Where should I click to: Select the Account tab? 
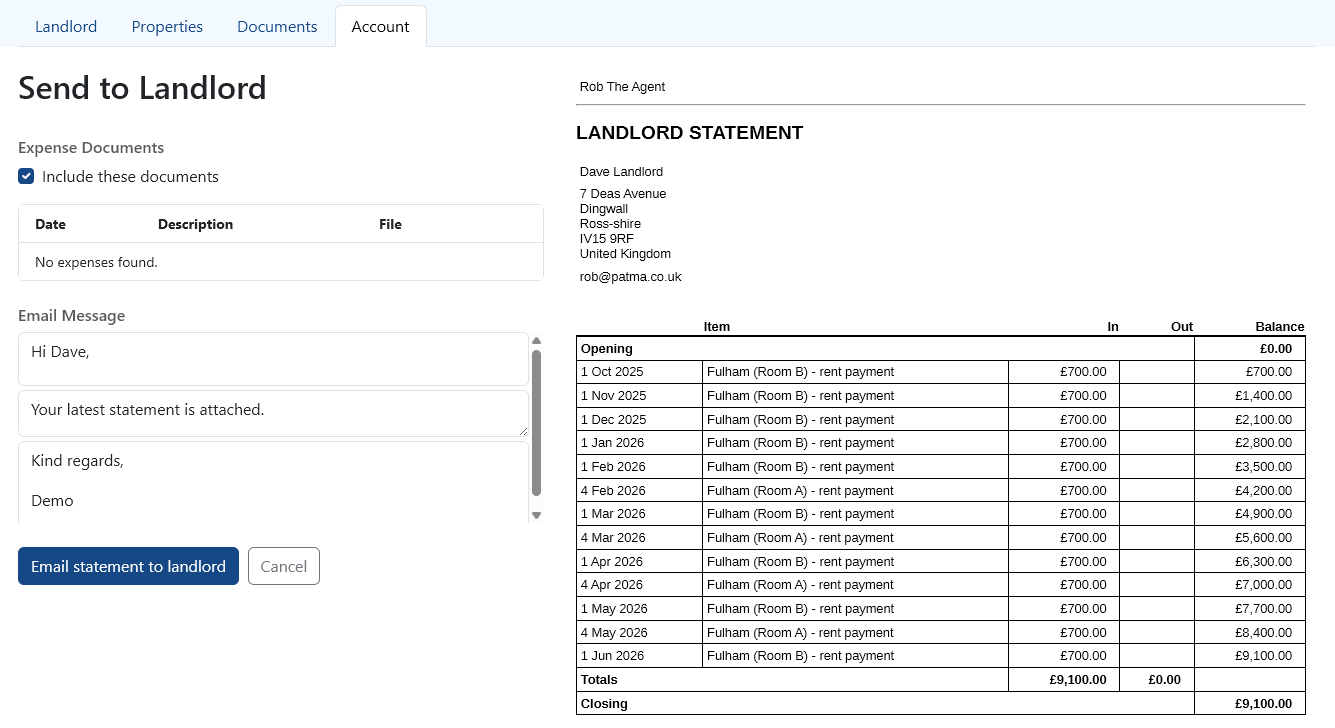380,27
